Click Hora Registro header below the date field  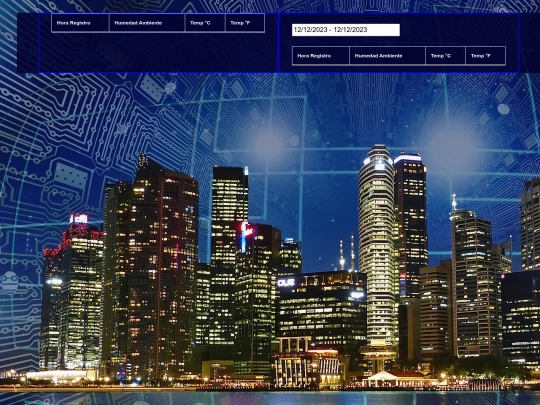(321, 56)
